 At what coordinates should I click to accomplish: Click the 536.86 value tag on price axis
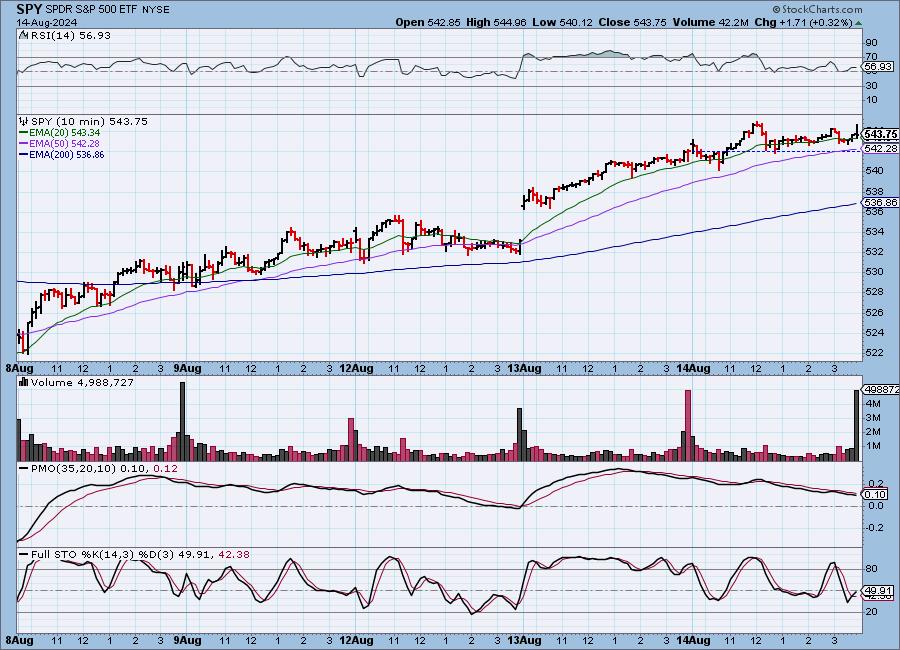point(880,202)
